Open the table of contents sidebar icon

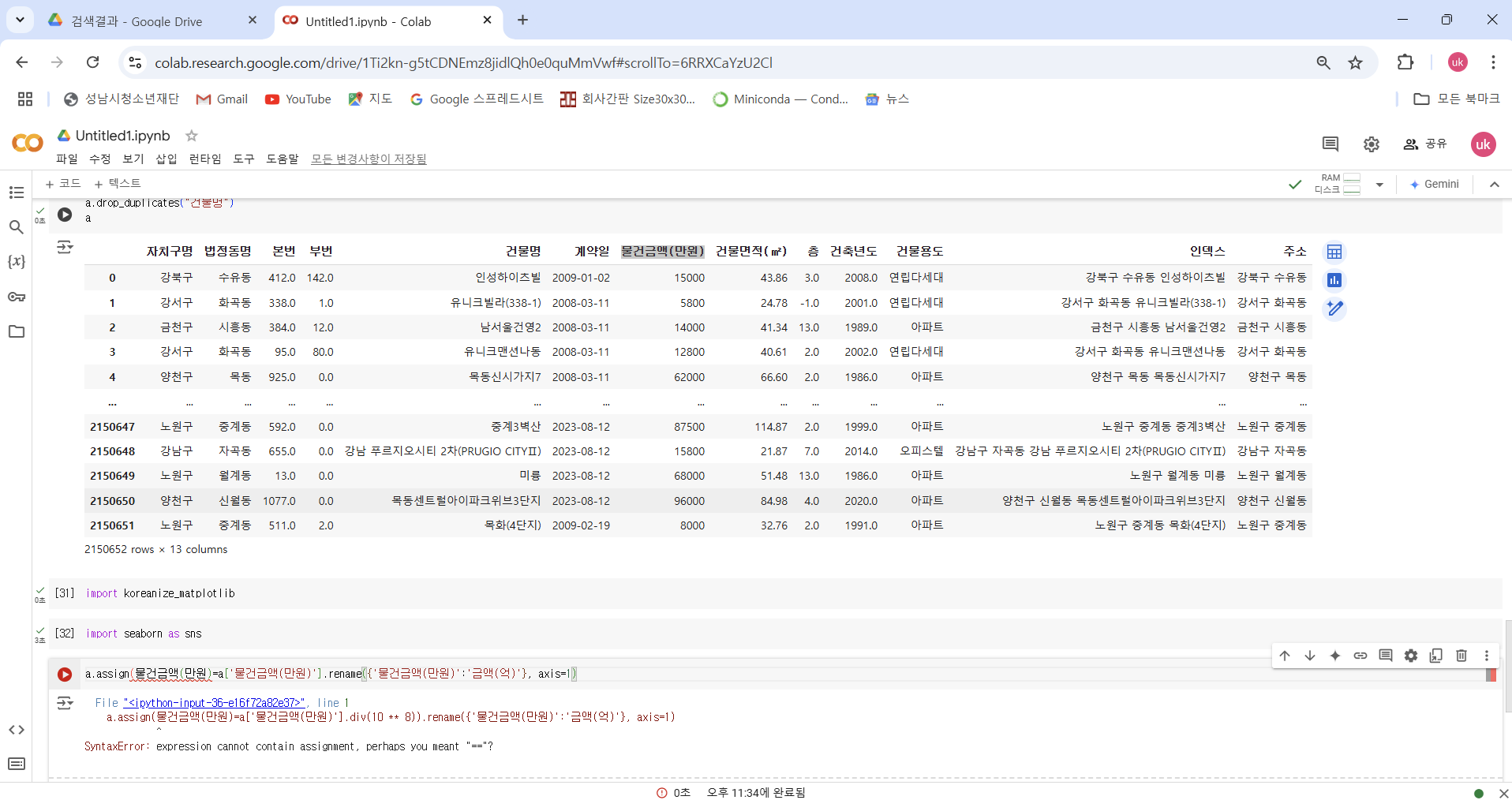tap(17, 193)
